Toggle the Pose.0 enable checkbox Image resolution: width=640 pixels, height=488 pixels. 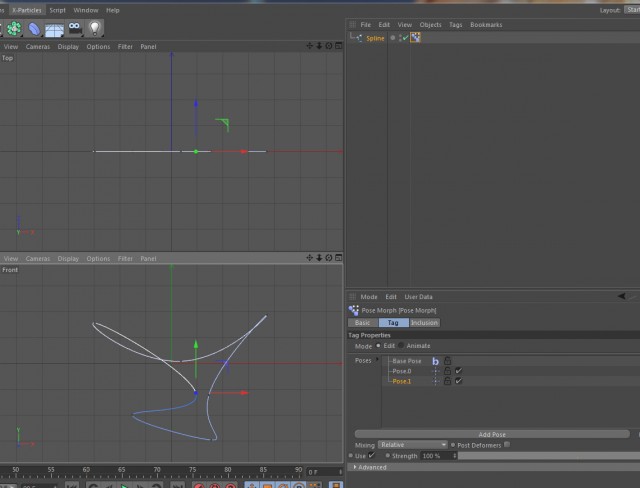point(458,371)
